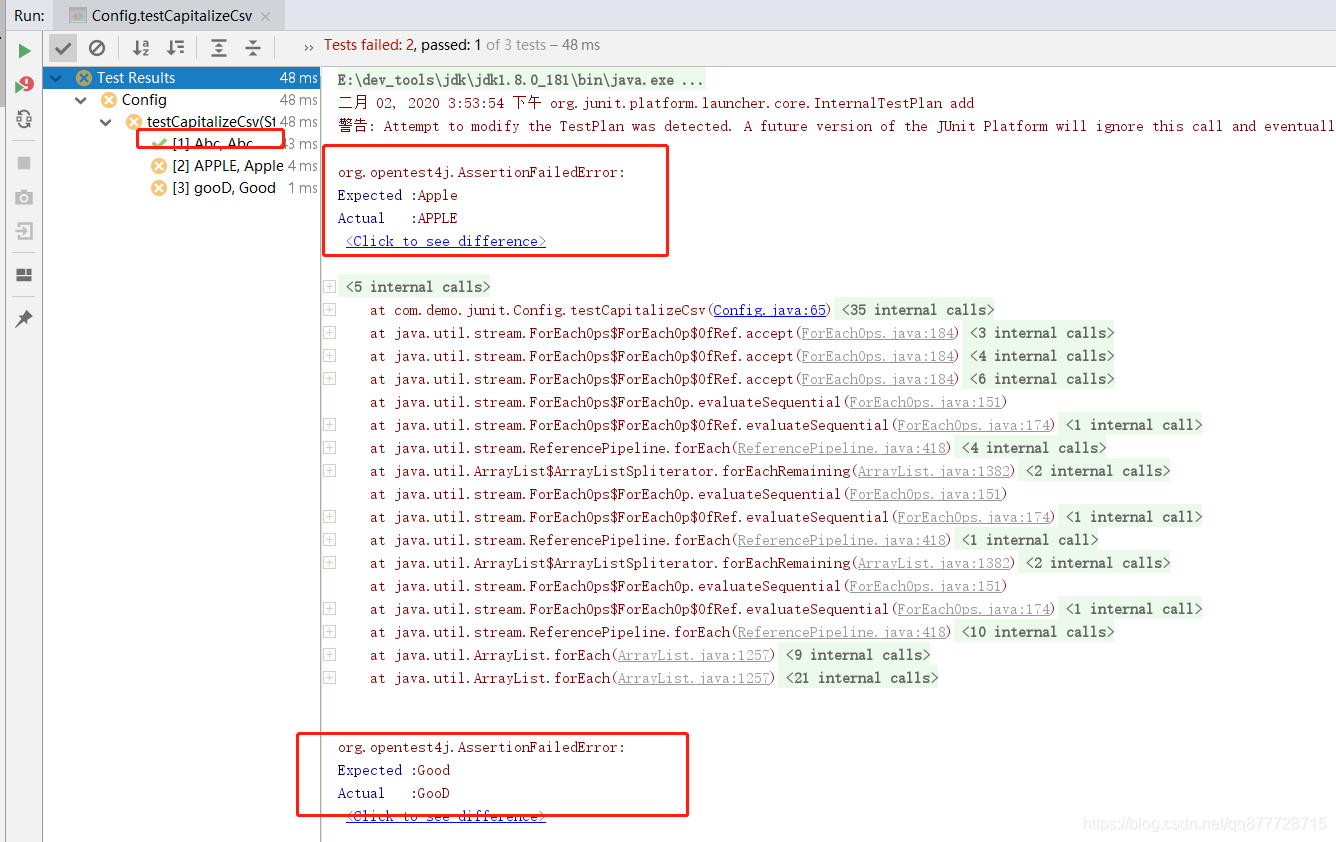Expand the <3 internal calls> folded region

[x=1040, y=333]
